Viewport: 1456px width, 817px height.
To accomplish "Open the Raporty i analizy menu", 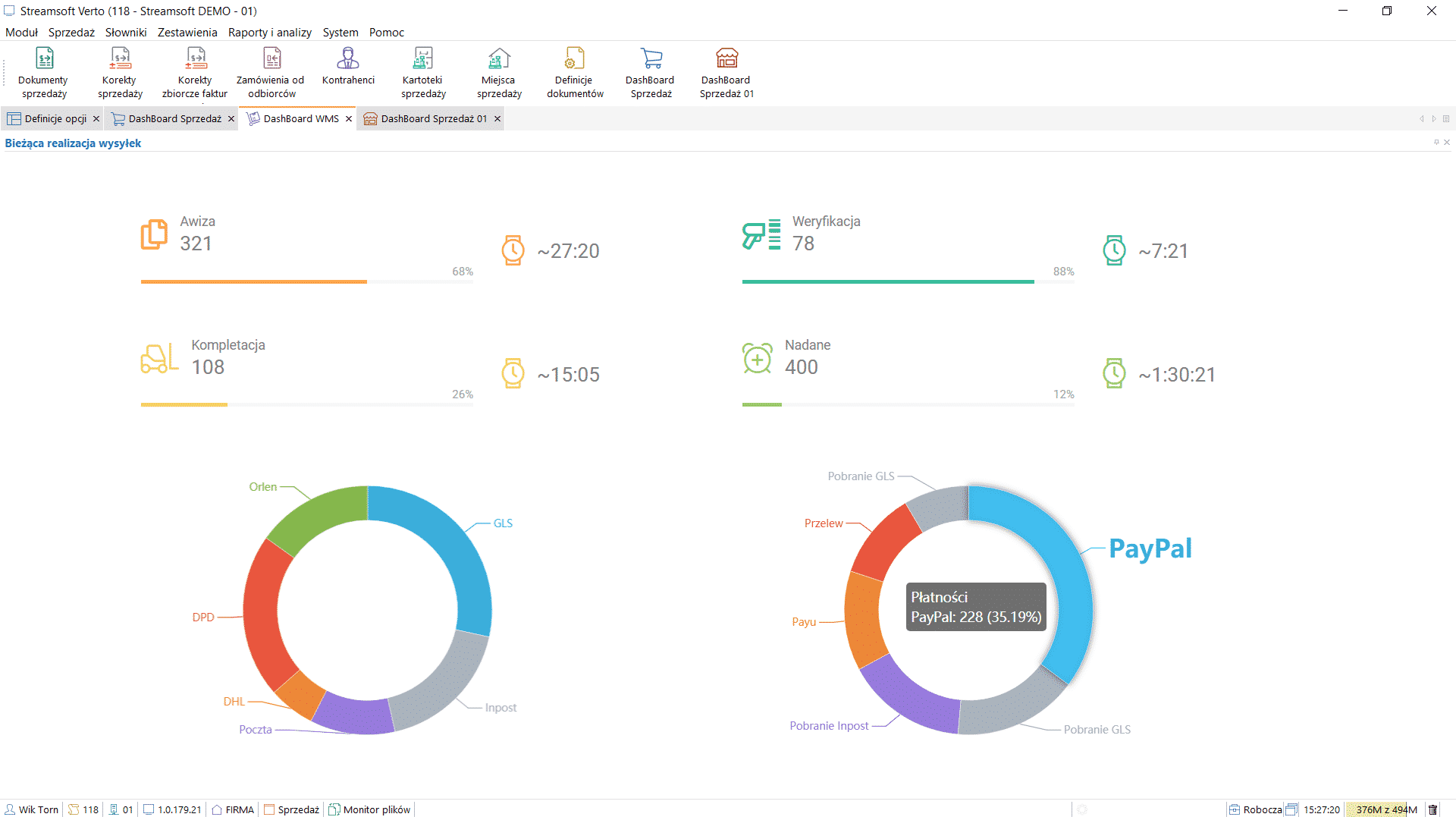I will (x=269, y=33).
